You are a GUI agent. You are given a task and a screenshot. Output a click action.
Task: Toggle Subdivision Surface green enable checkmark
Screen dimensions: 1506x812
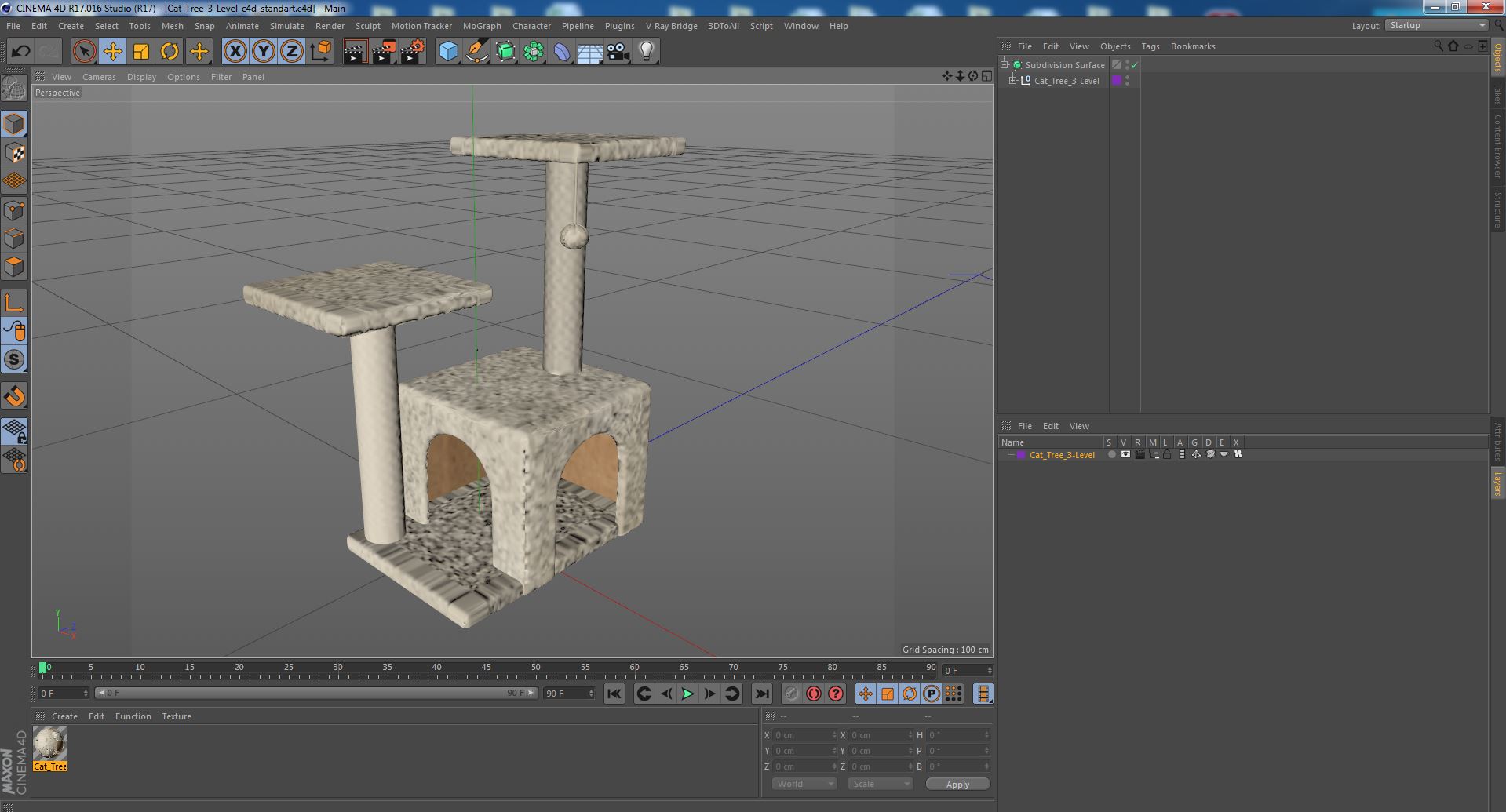point(1134,65)
